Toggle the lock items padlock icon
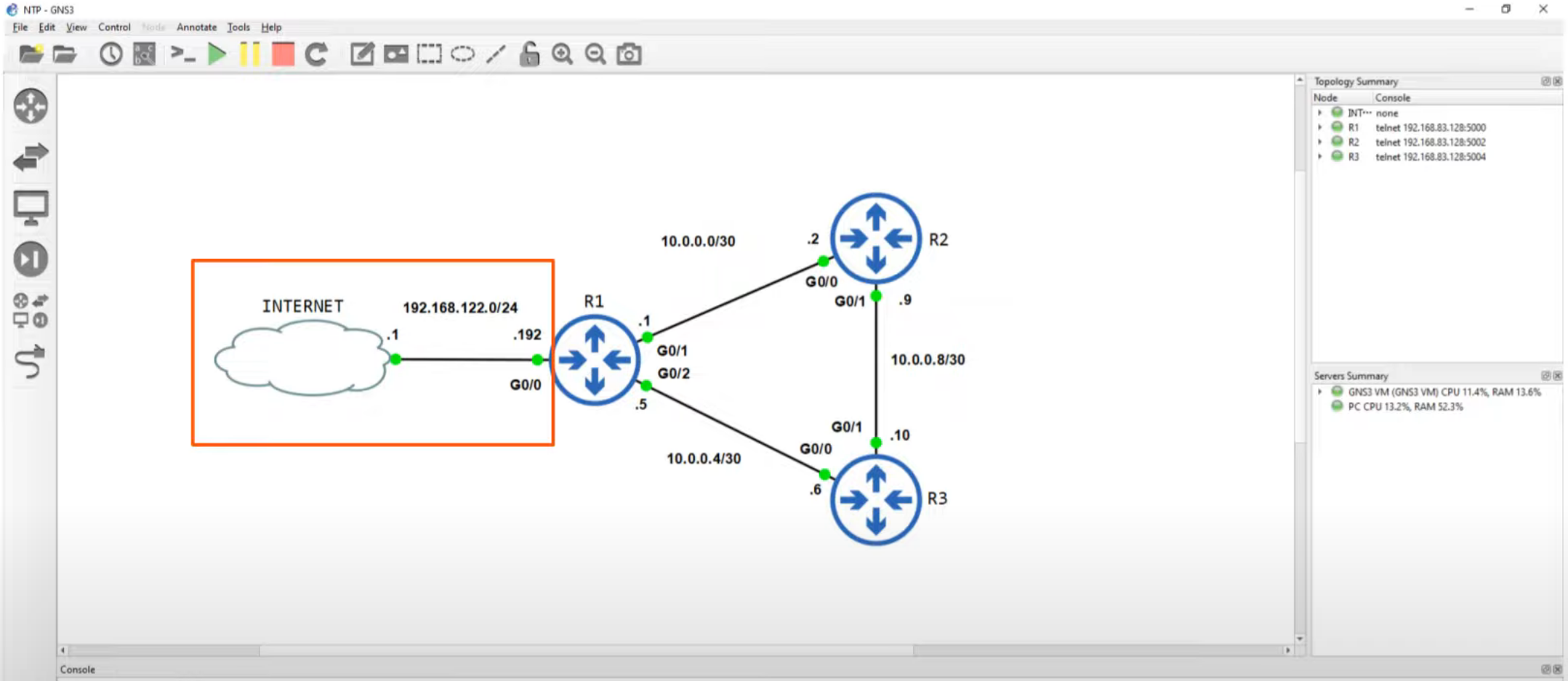This screenshot has width=1568, height=681. tap(529, 55)
